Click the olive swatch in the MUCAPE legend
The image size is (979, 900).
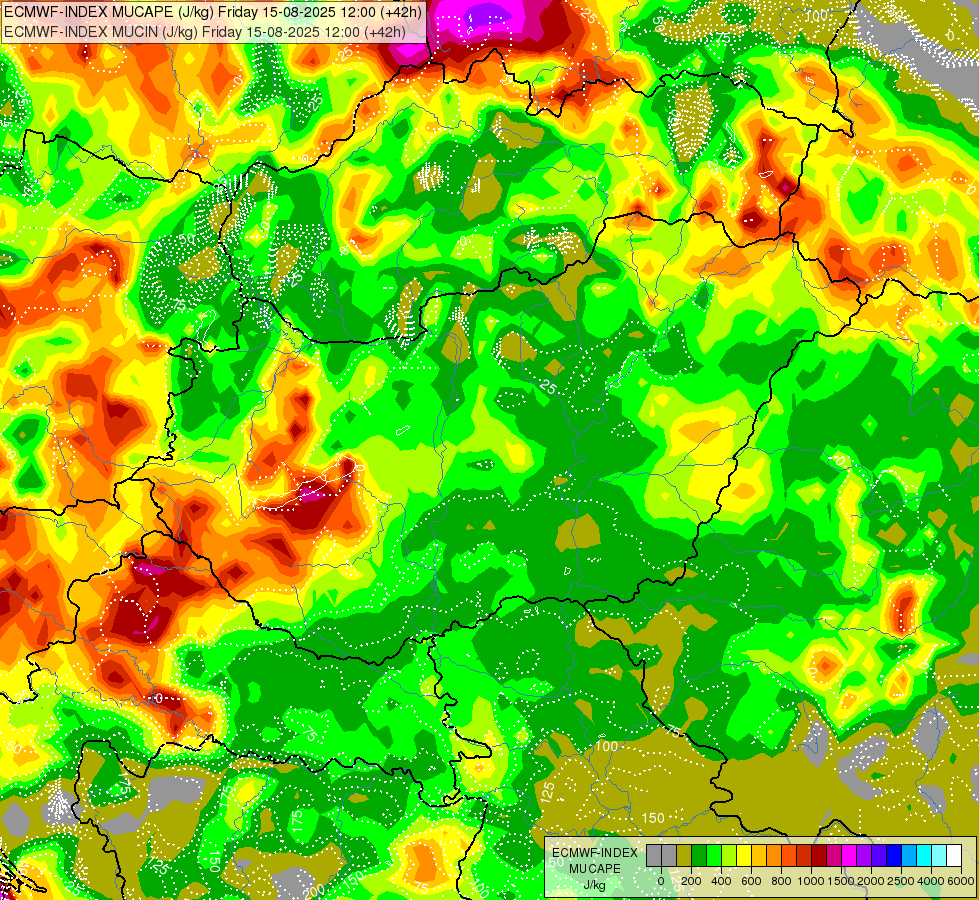coord(684,855)
